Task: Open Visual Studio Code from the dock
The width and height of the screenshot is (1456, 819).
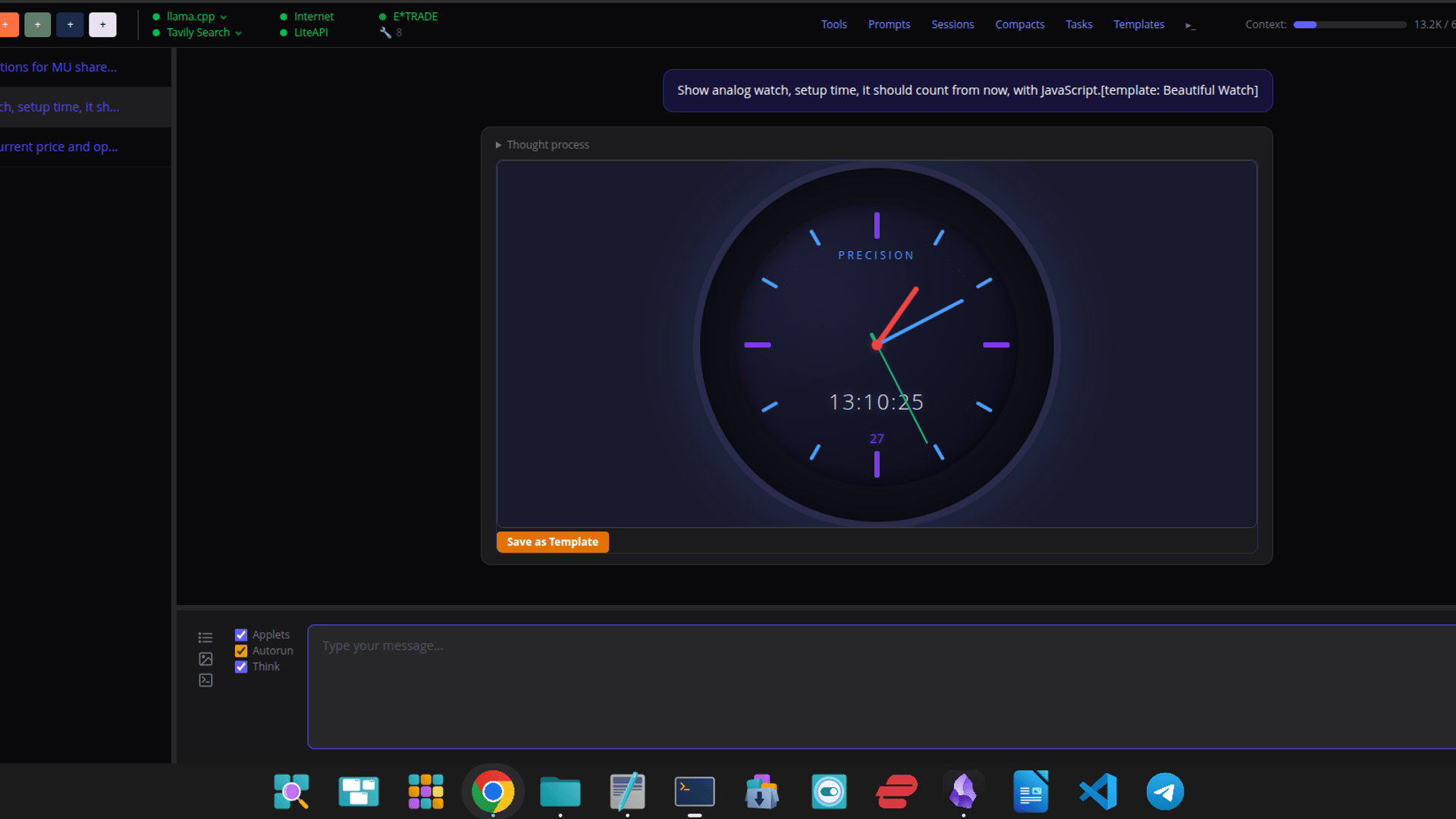Action: 1098,792
